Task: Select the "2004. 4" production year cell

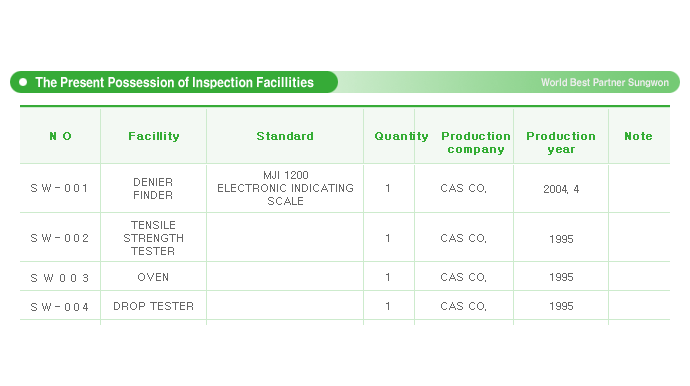Action: coord(561,189)
